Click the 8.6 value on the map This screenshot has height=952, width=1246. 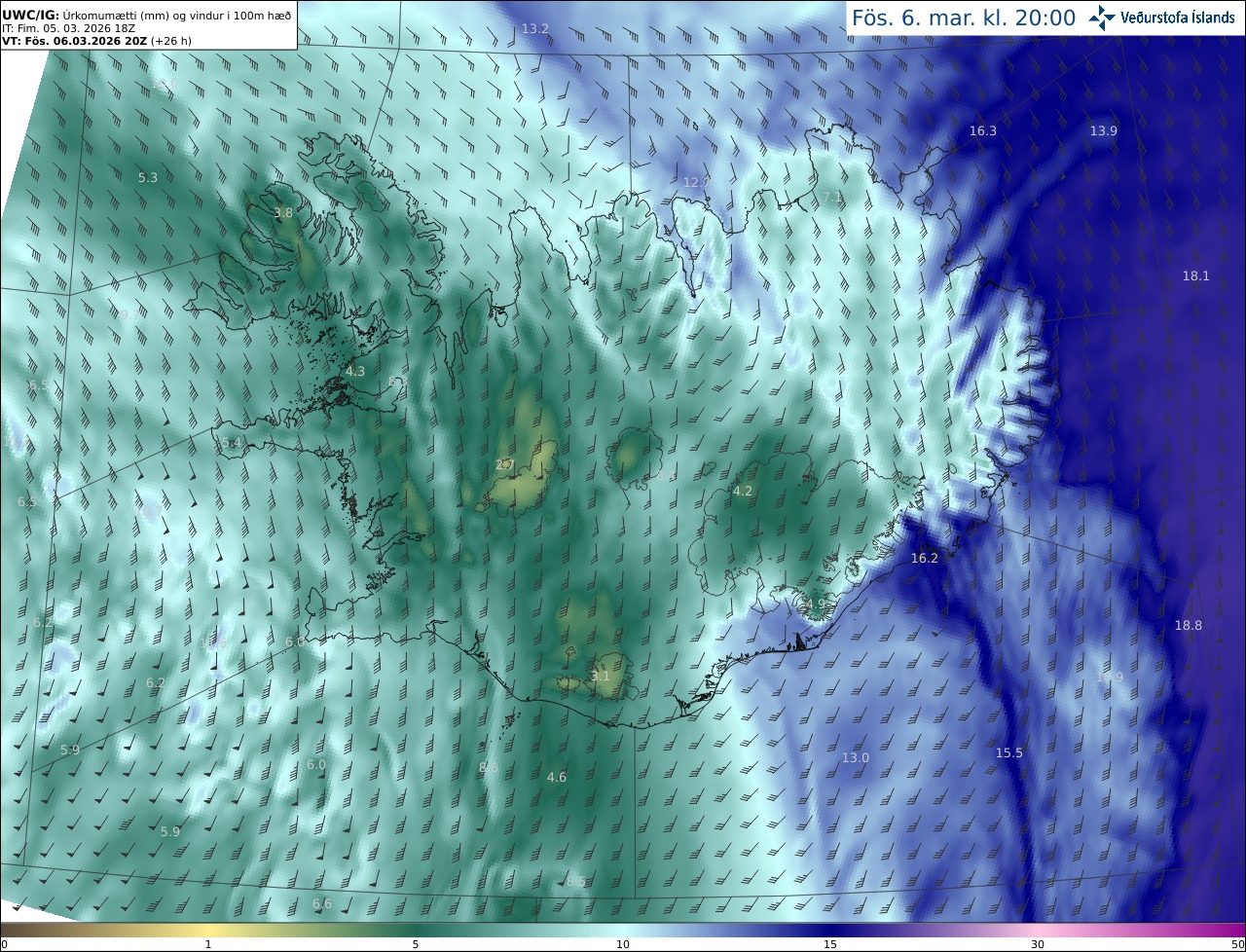489,767
